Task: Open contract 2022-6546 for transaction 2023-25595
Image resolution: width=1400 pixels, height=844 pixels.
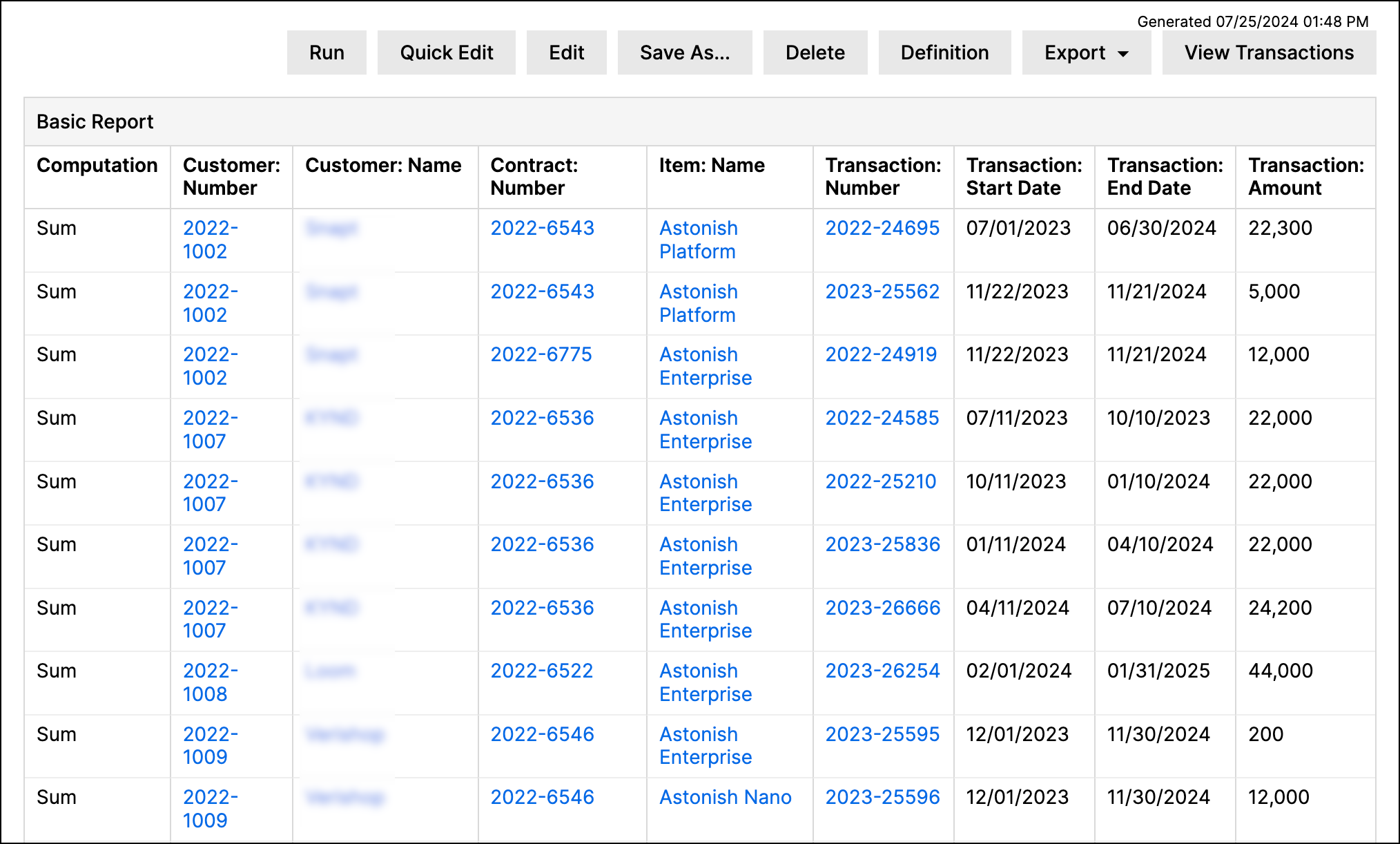Action: pos(543,734)
